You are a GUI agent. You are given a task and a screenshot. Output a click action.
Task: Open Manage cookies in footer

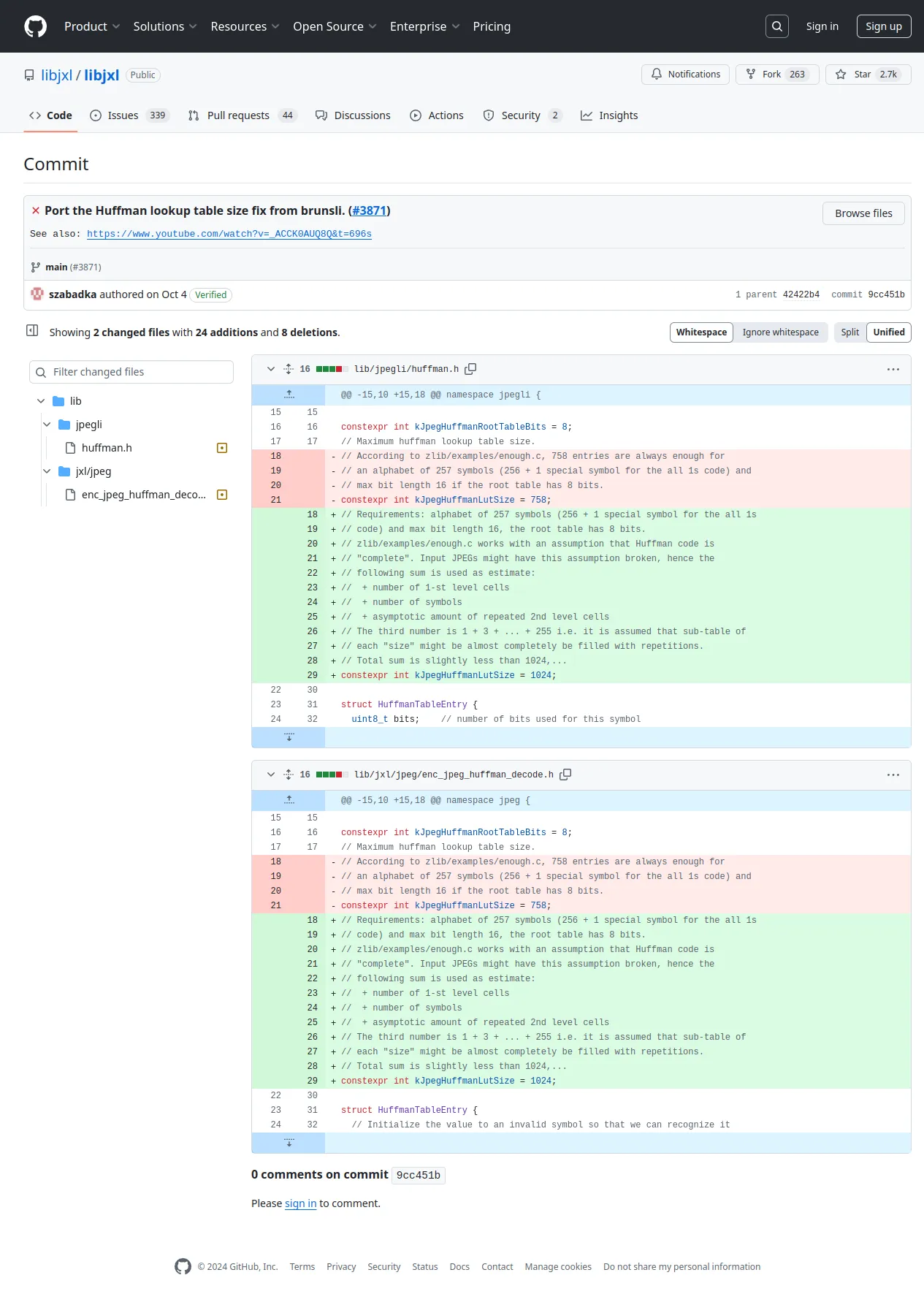pos(558,1267)
